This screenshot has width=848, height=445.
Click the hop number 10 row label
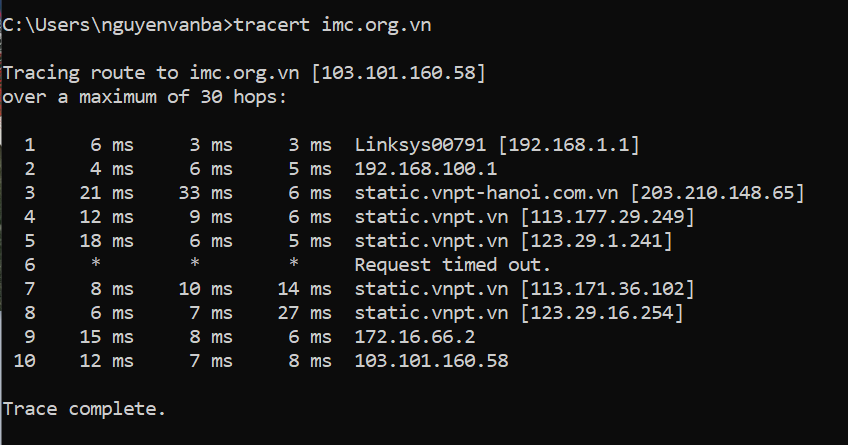pos(24,361)
